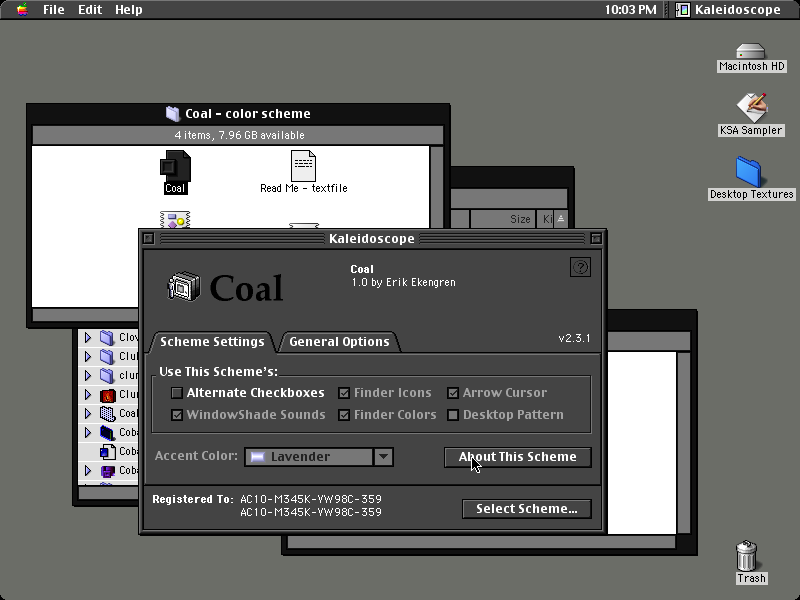Screen dimensions: 800x600
Task: Click the Kaleidoscope application menu icon
Action: tap(683, 10)
